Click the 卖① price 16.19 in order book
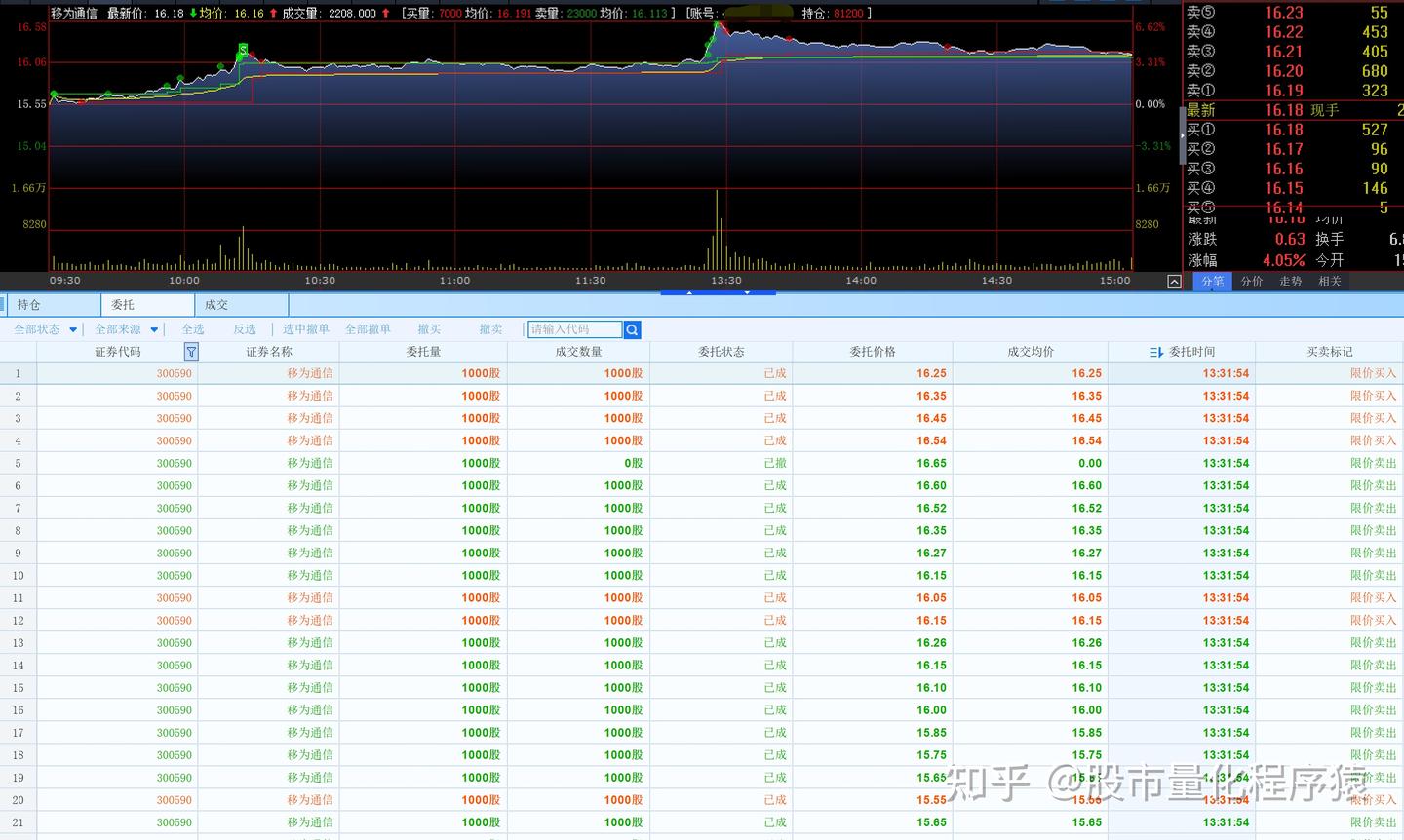1404x840 pixels. click(x=1284, y=91)
